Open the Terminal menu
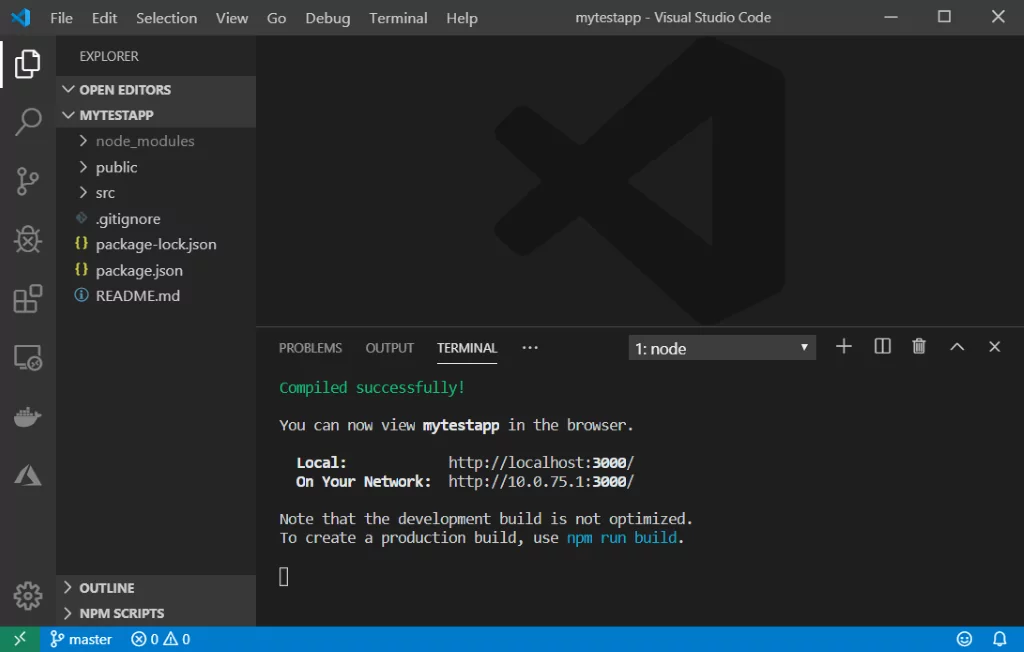The height and width of the screenshot is (652, 1024). [x=398, y=18]
